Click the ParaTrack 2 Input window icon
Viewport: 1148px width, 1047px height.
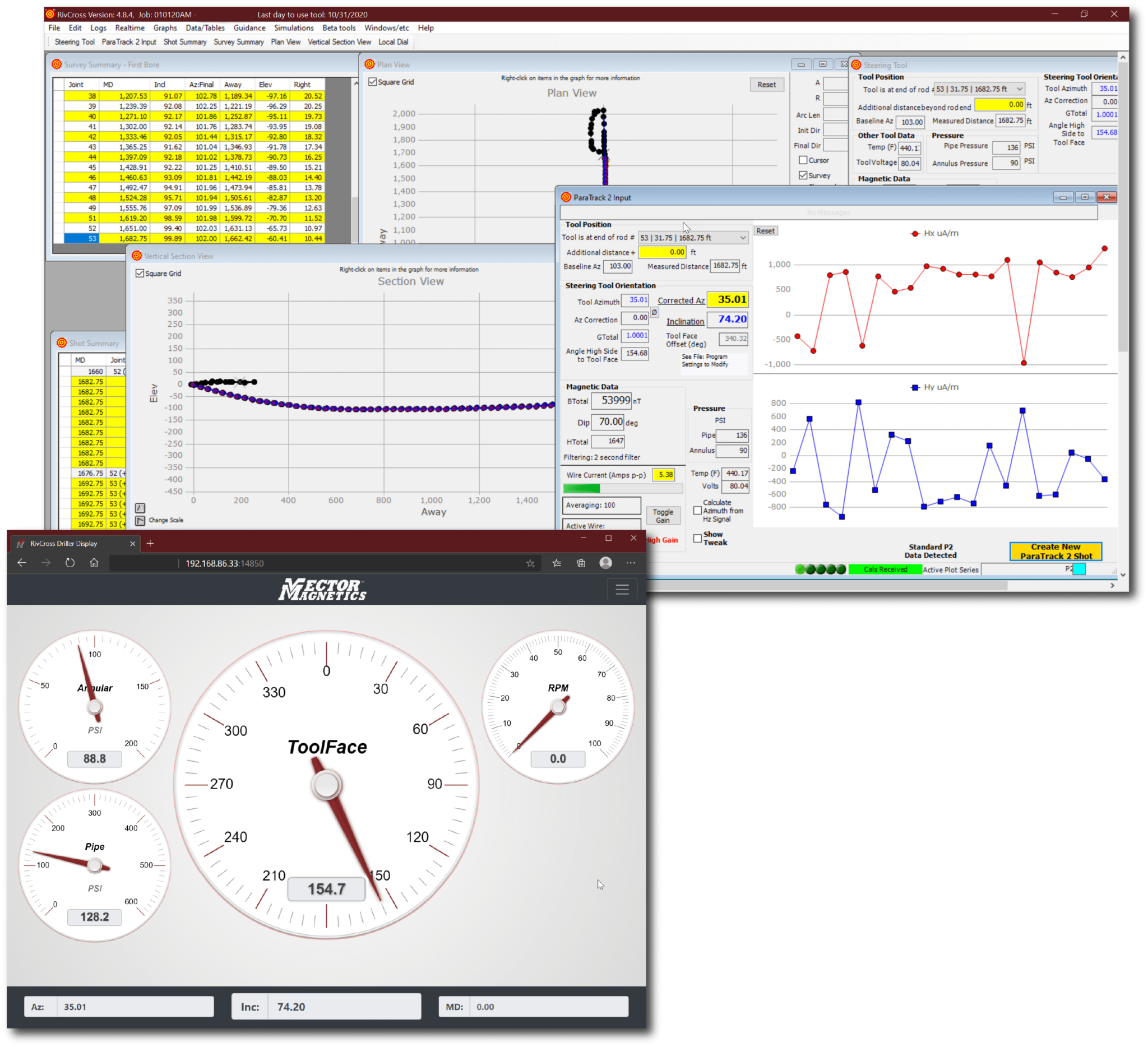pyautogui.click(x=566, y=197)
